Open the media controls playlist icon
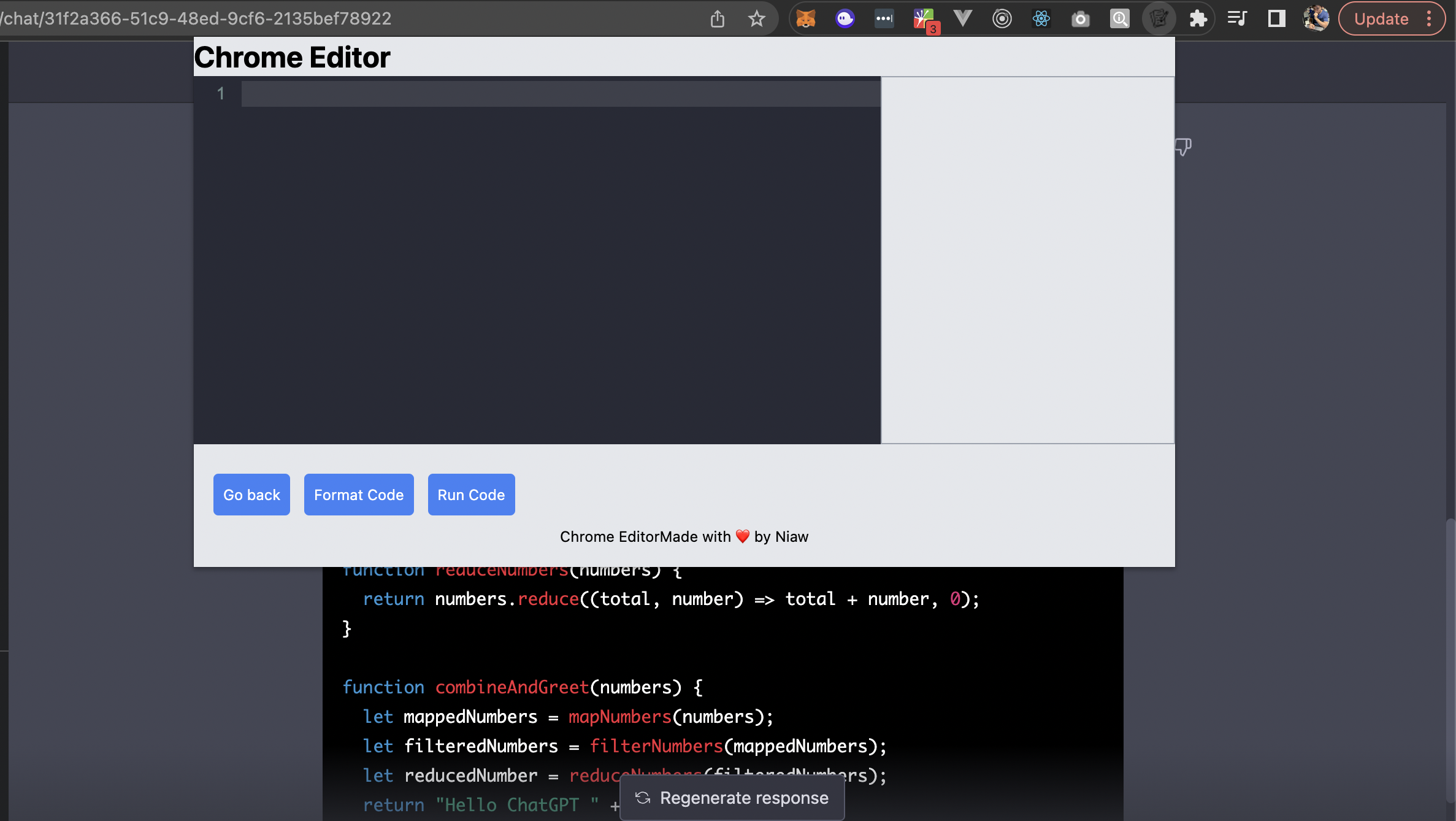1456x821 pixels. pyautogui.click(x=1237, y=18)
